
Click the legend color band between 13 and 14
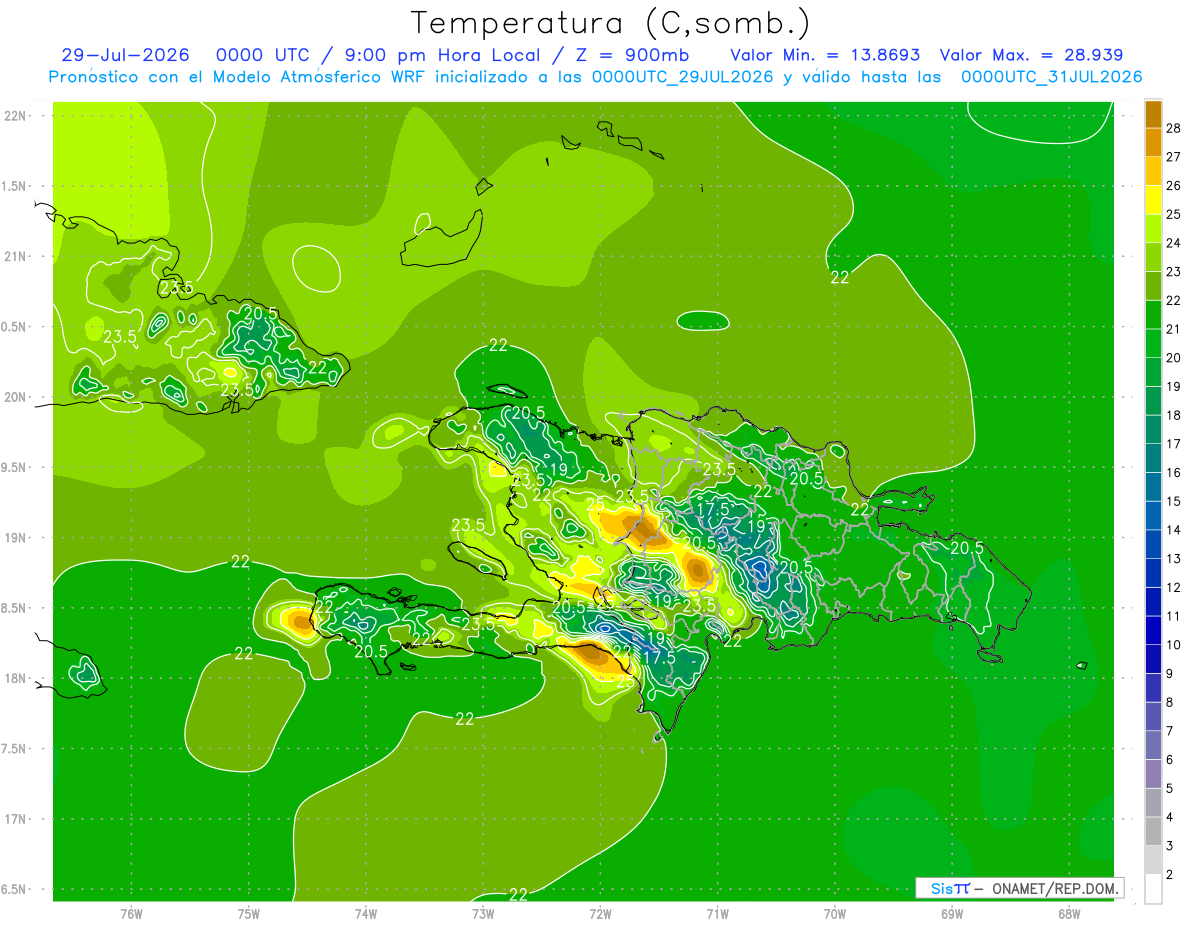[x=1153, y=544]
